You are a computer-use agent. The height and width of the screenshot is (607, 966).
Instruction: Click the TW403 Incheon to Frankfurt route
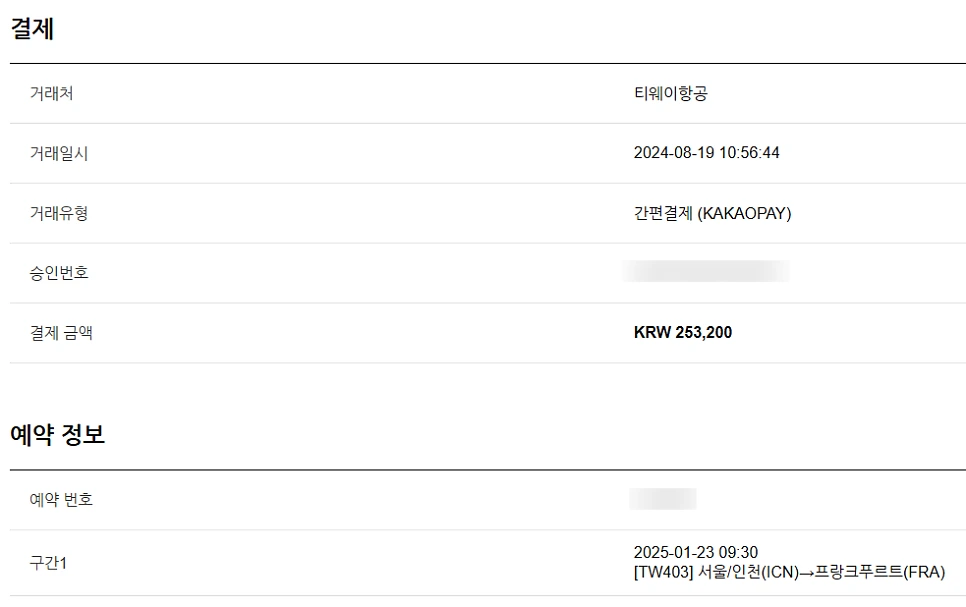(790, 572)
